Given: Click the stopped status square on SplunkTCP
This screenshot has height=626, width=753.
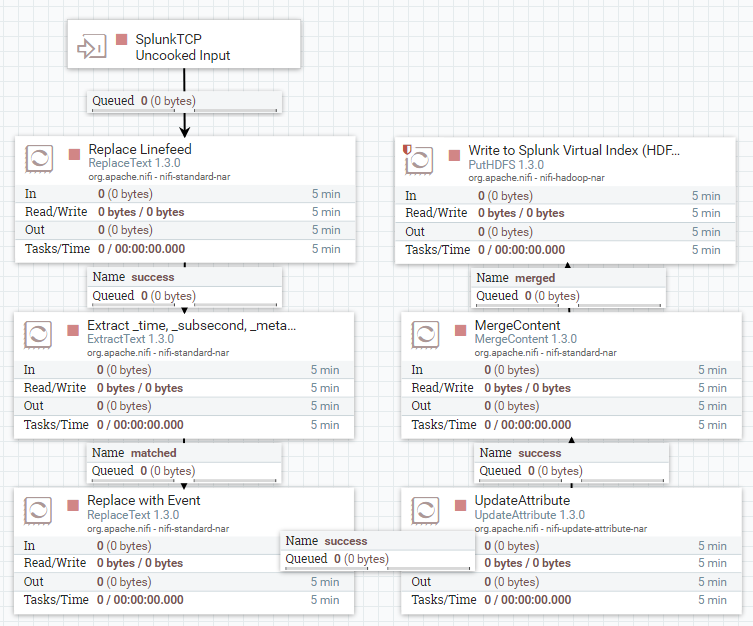Looking at the screenshot, I should 121,39.
